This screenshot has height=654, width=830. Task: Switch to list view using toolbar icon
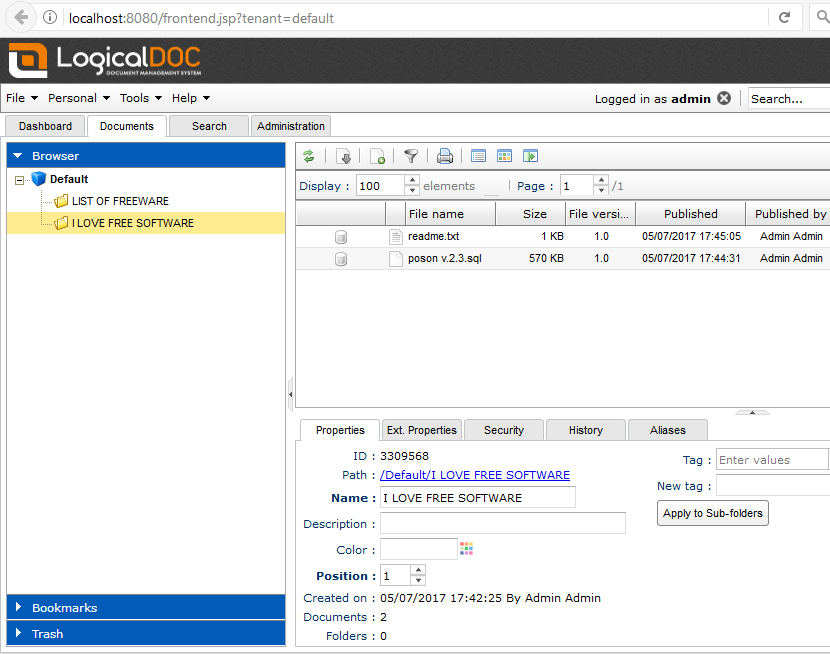coord(478,156)
